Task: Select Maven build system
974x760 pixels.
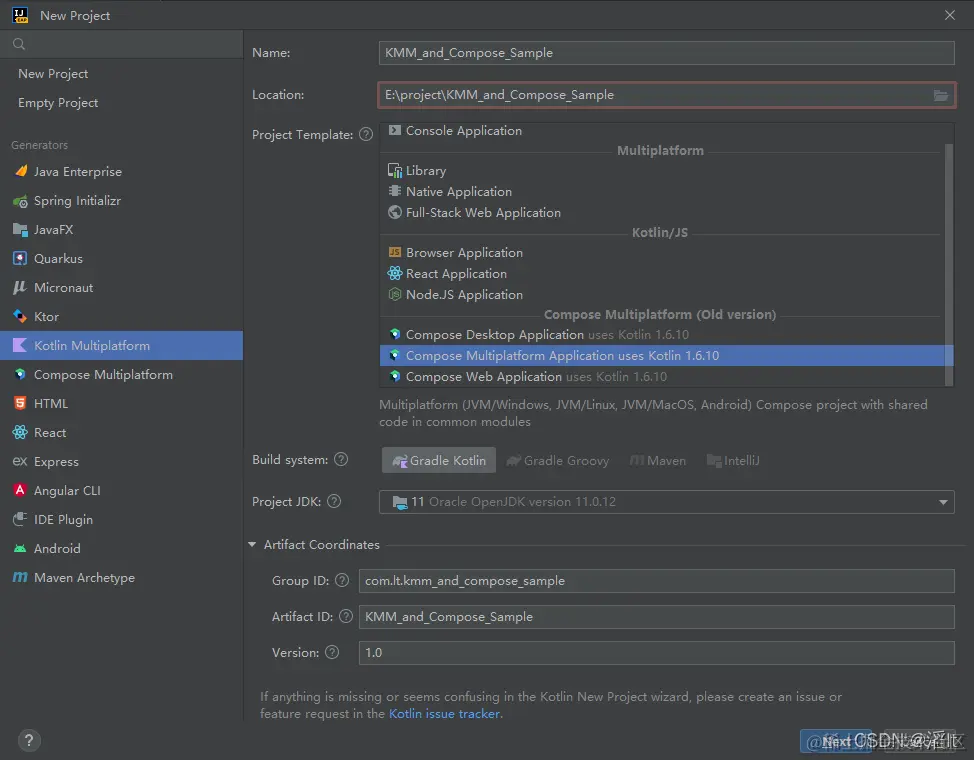Action: pyautogui.click(x=658, y=460)
